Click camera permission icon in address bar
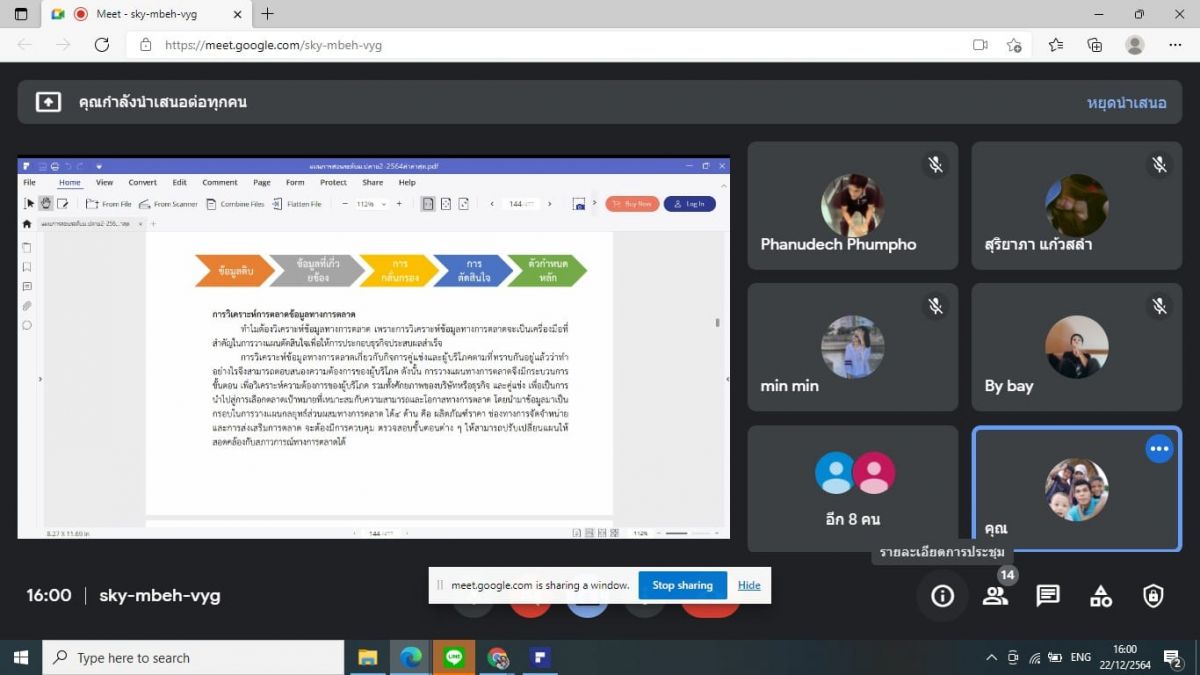The height and width of the screenshot is (675, 1200). click(x=980, y=45)
